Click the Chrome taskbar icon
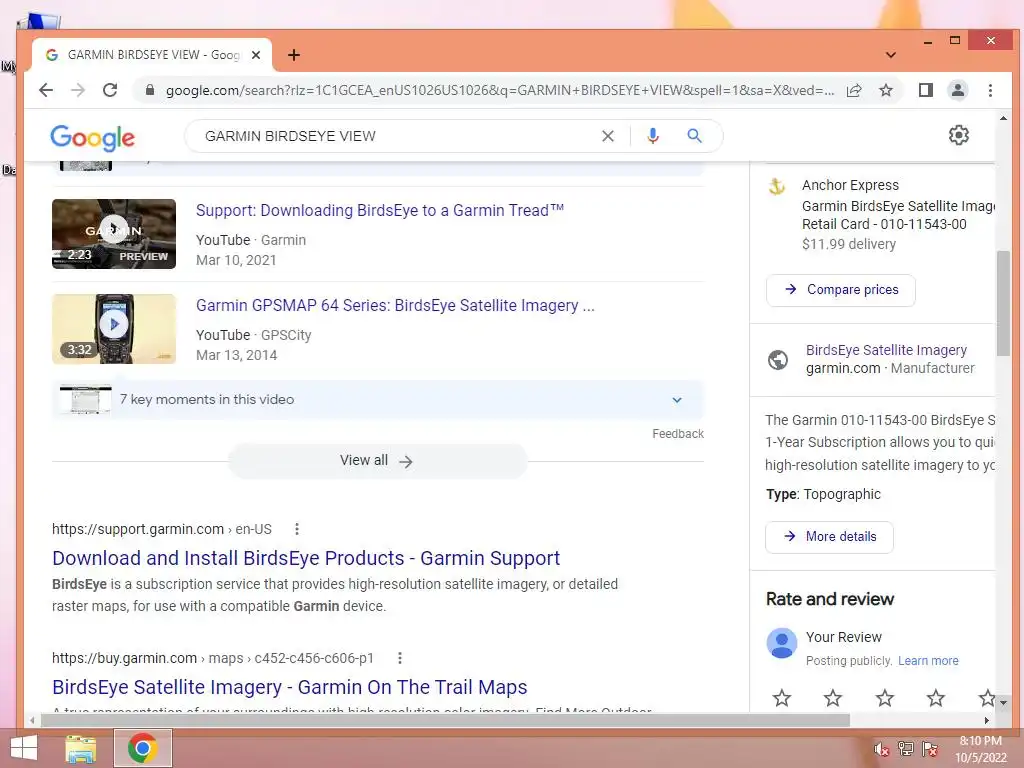Viewport: 1024px width, 768px height. [x=143, y=748]
